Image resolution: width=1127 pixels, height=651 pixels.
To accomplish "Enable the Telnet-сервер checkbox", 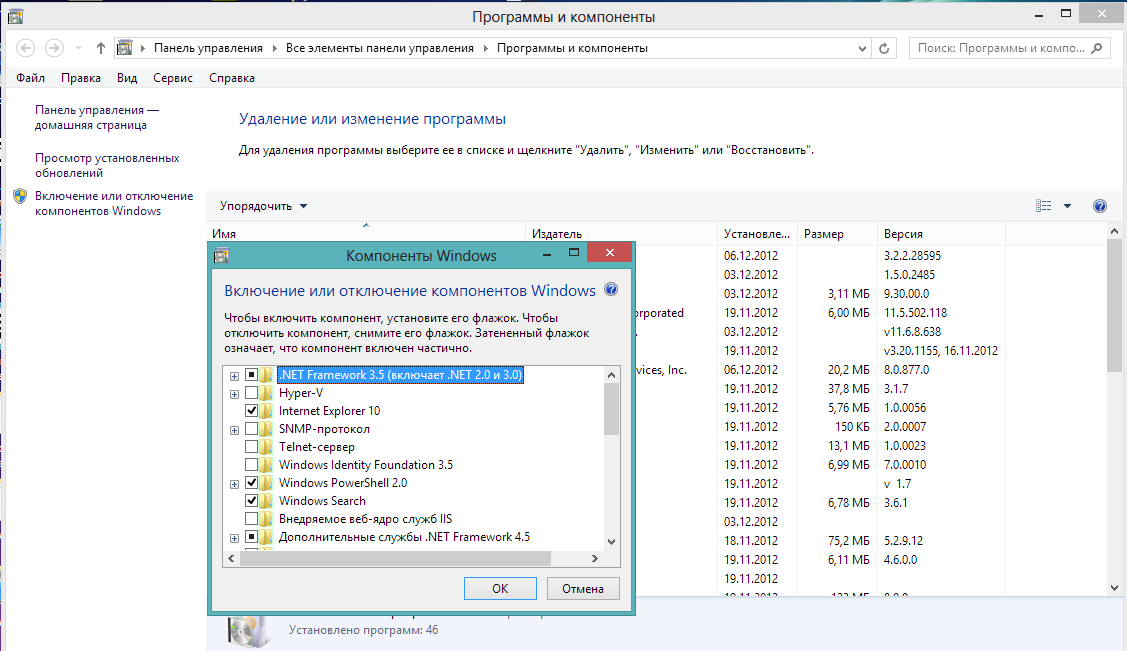I will click(x=252, y=447).
